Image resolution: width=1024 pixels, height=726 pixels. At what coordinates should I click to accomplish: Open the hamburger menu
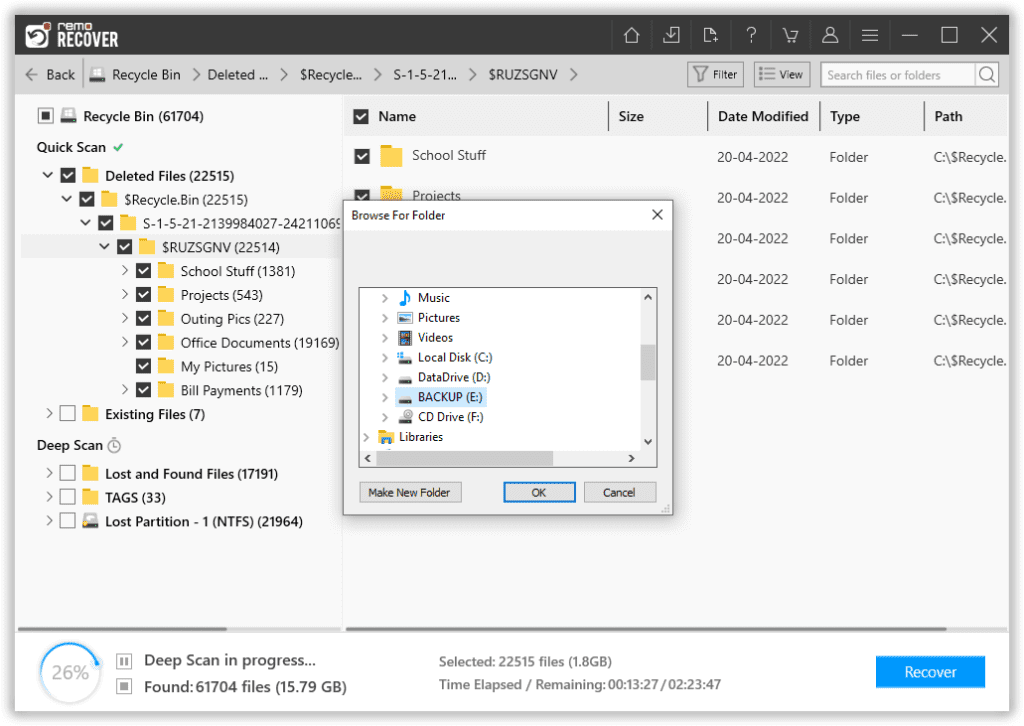coord(870,34)
